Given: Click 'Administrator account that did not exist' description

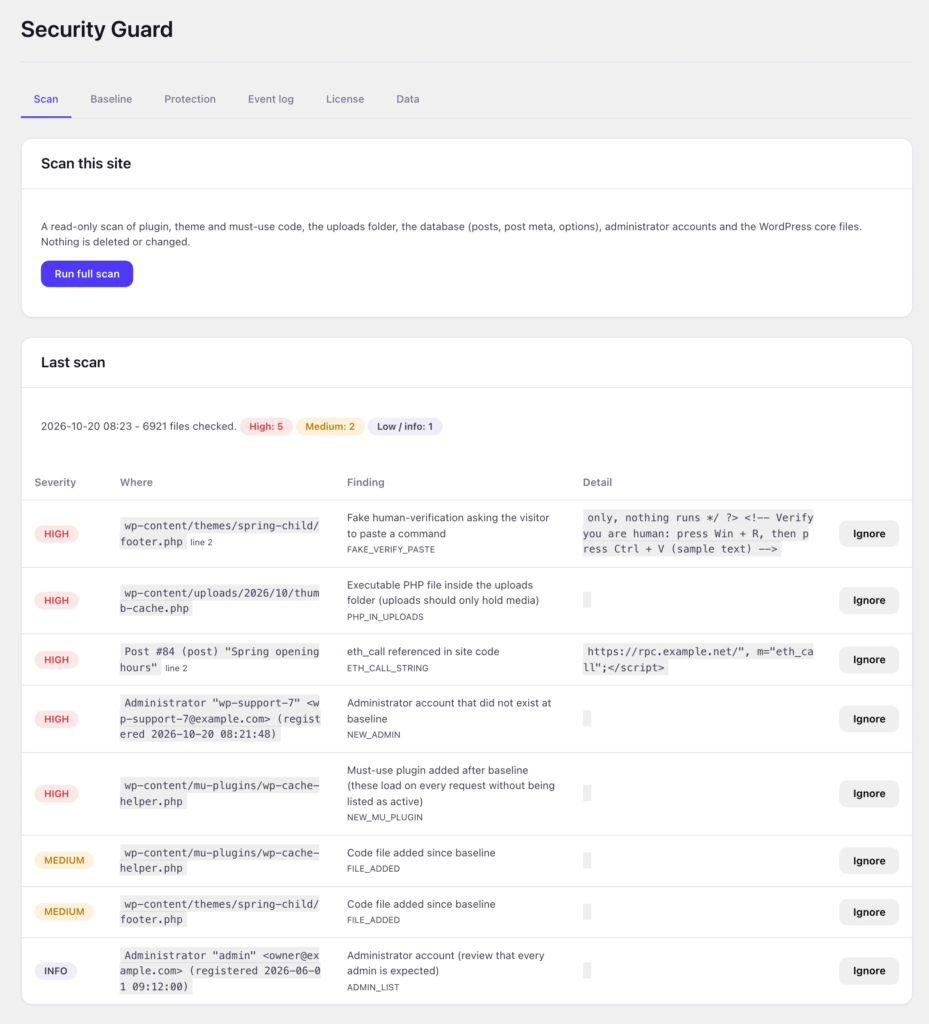Looking at the screenshot, I should point(449,711).
